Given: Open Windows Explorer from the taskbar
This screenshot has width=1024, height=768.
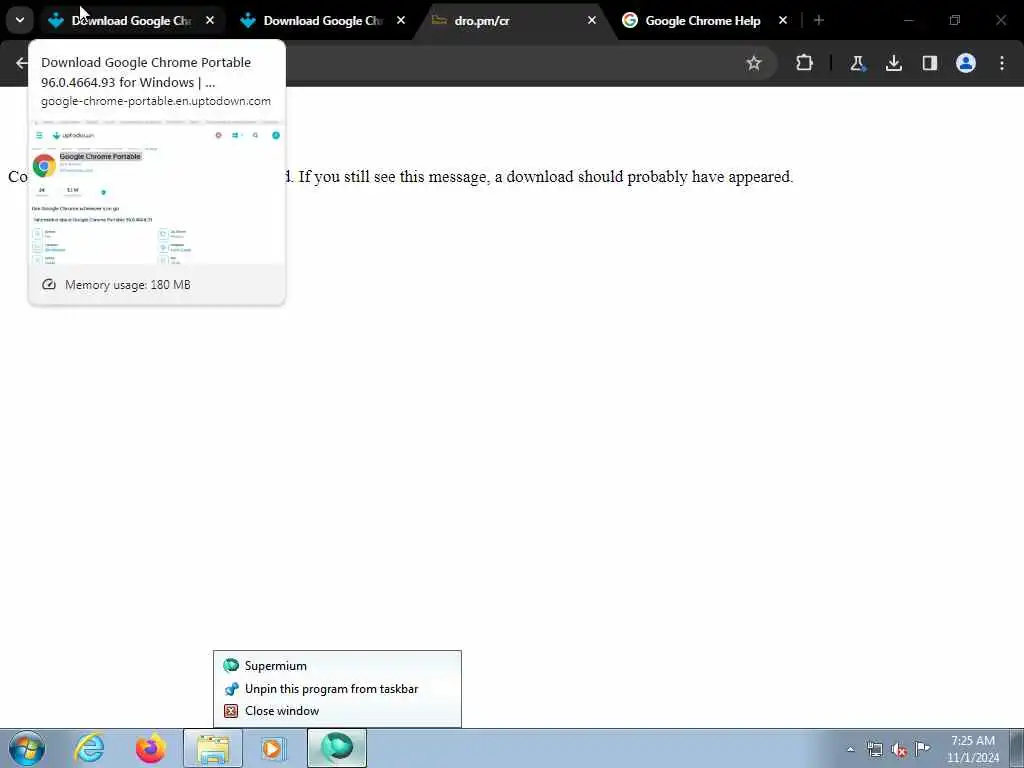Looking at the screenshot, I should 213,748.
